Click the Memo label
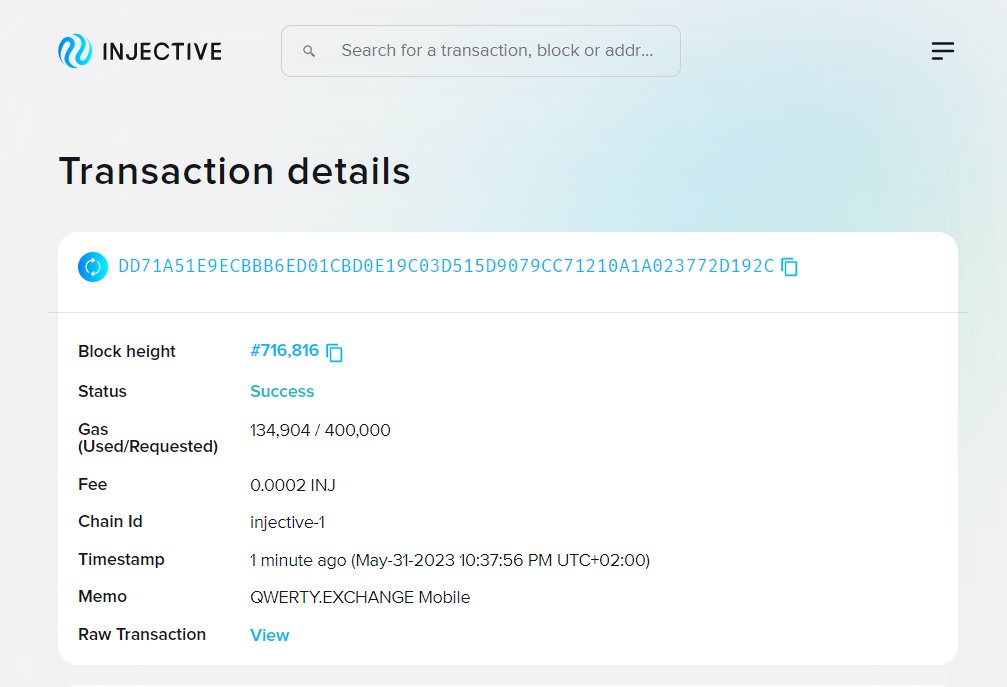 (x=102, y=596)
